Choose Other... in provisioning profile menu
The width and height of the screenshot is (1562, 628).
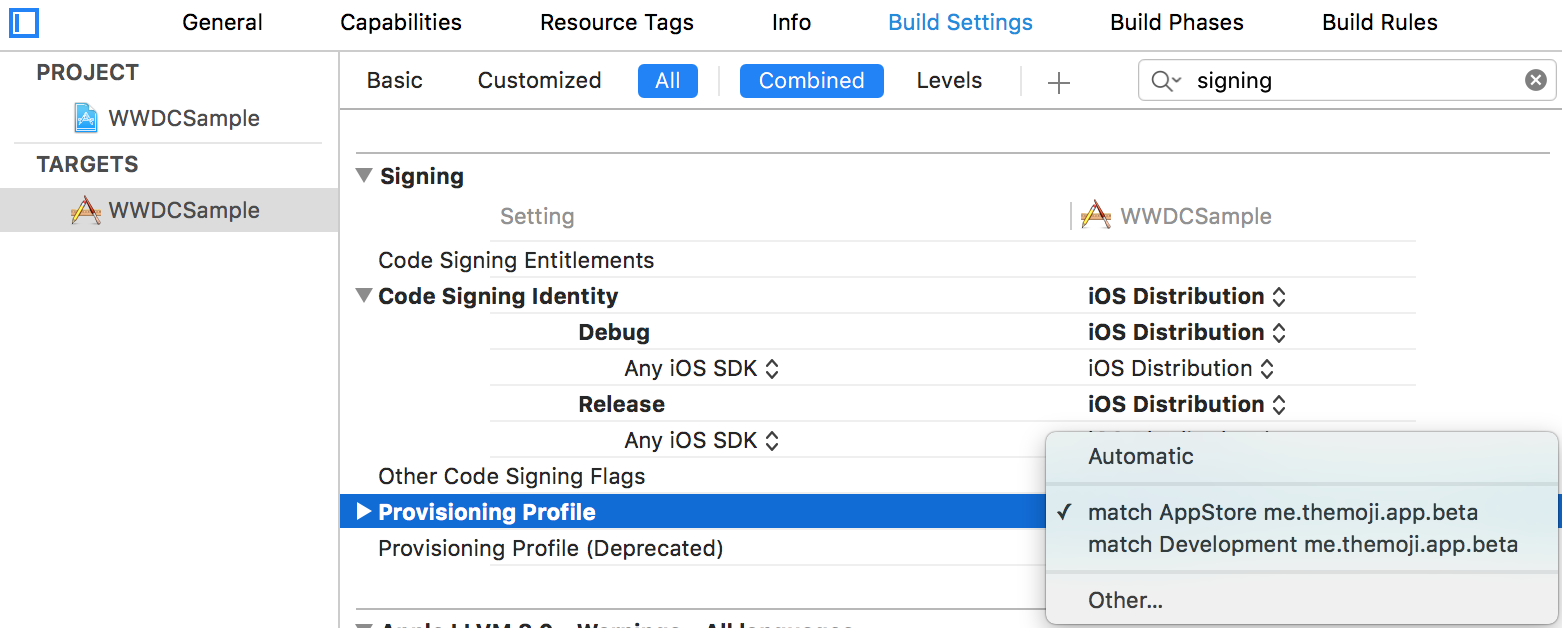[x=1125, y=600]
